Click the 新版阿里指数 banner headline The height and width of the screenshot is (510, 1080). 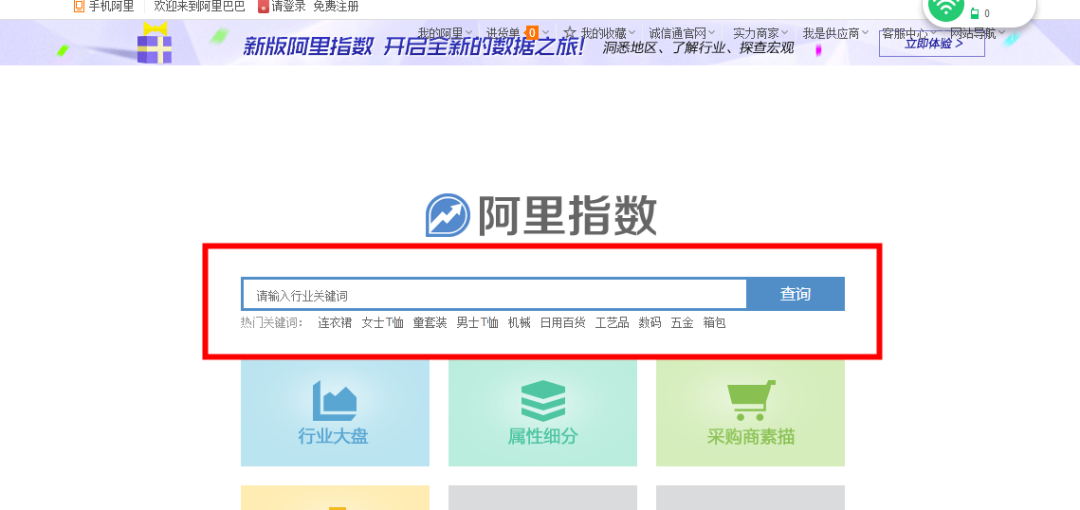tap(414, 46)
